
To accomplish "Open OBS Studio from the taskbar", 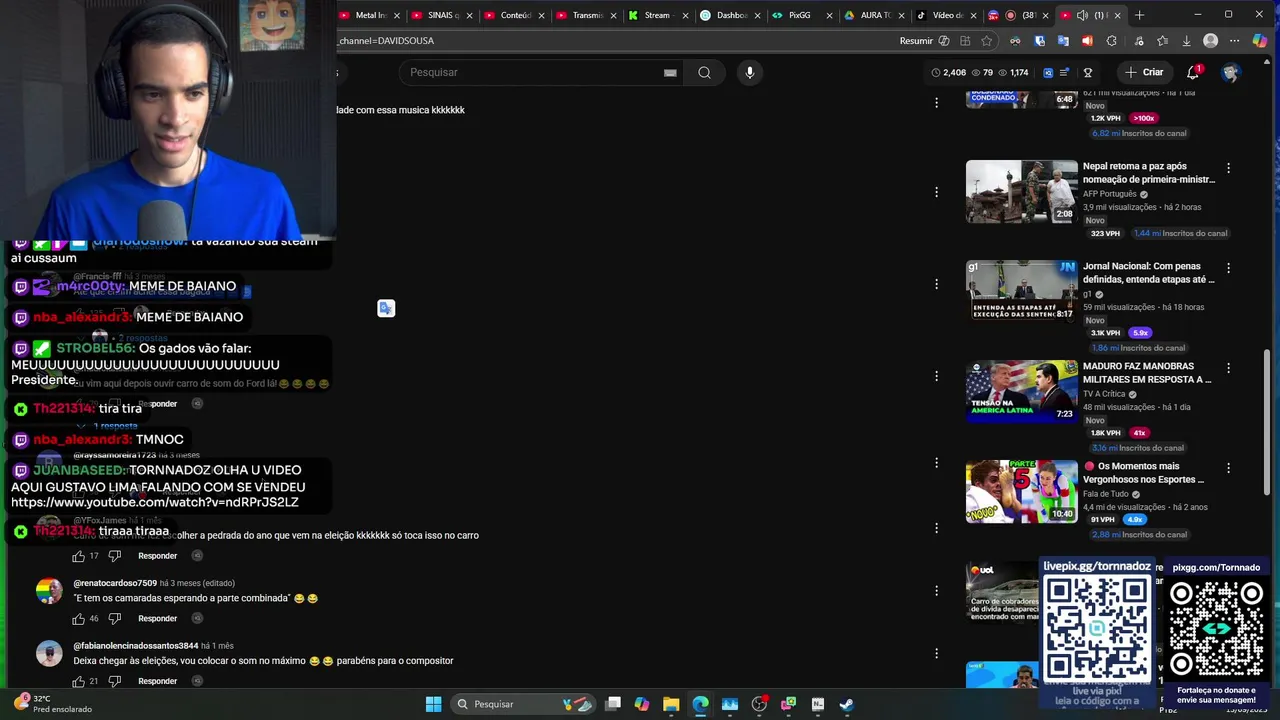I will (x=759, y=704).
